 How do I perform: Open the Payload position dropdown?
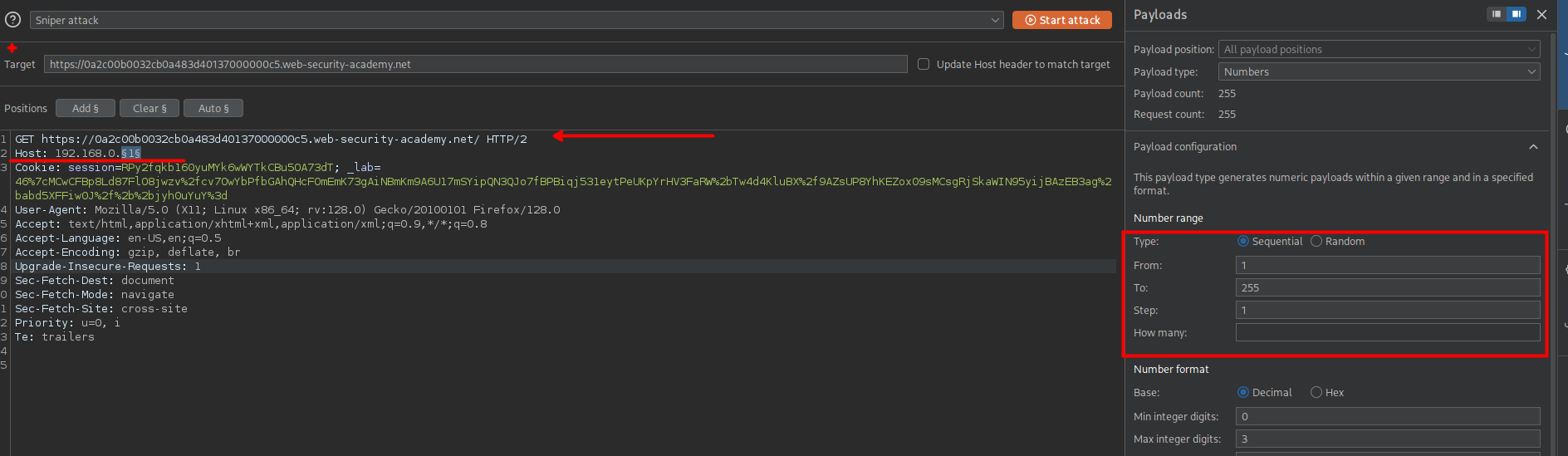(x=1379, y=49)
